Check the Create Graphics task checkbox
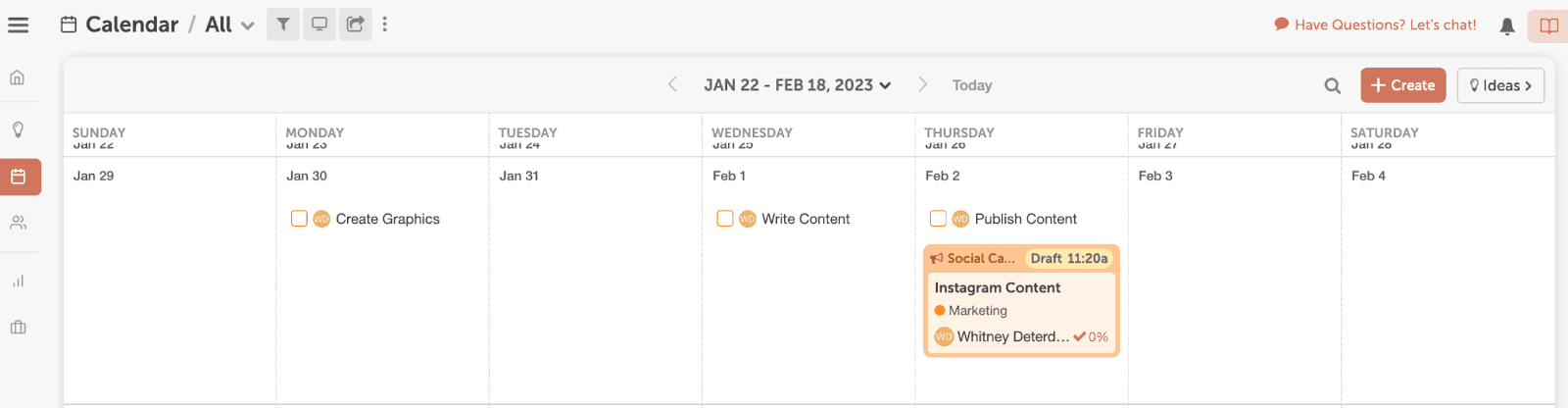 tap(299, 219)
